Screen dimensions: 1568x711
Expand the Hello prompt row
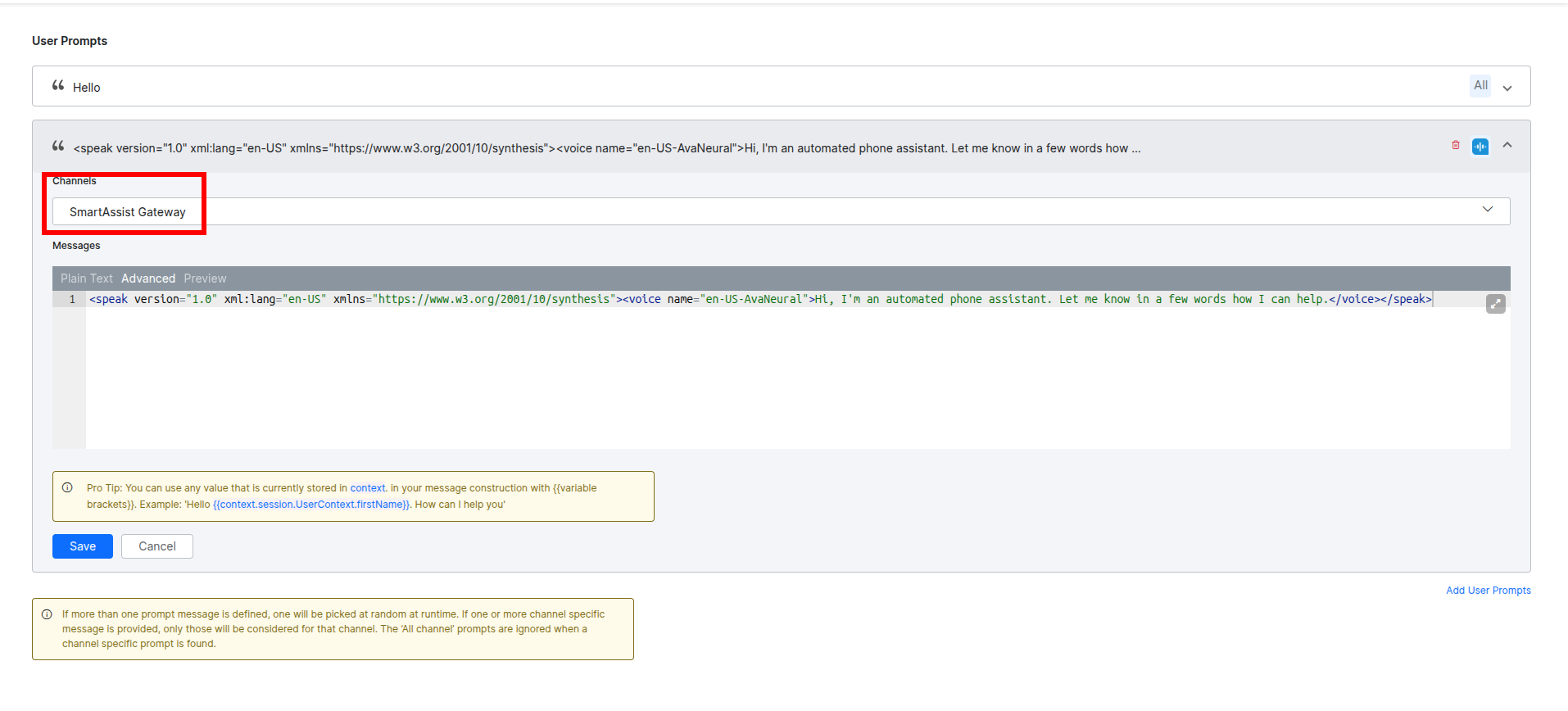pos(1507,88)
